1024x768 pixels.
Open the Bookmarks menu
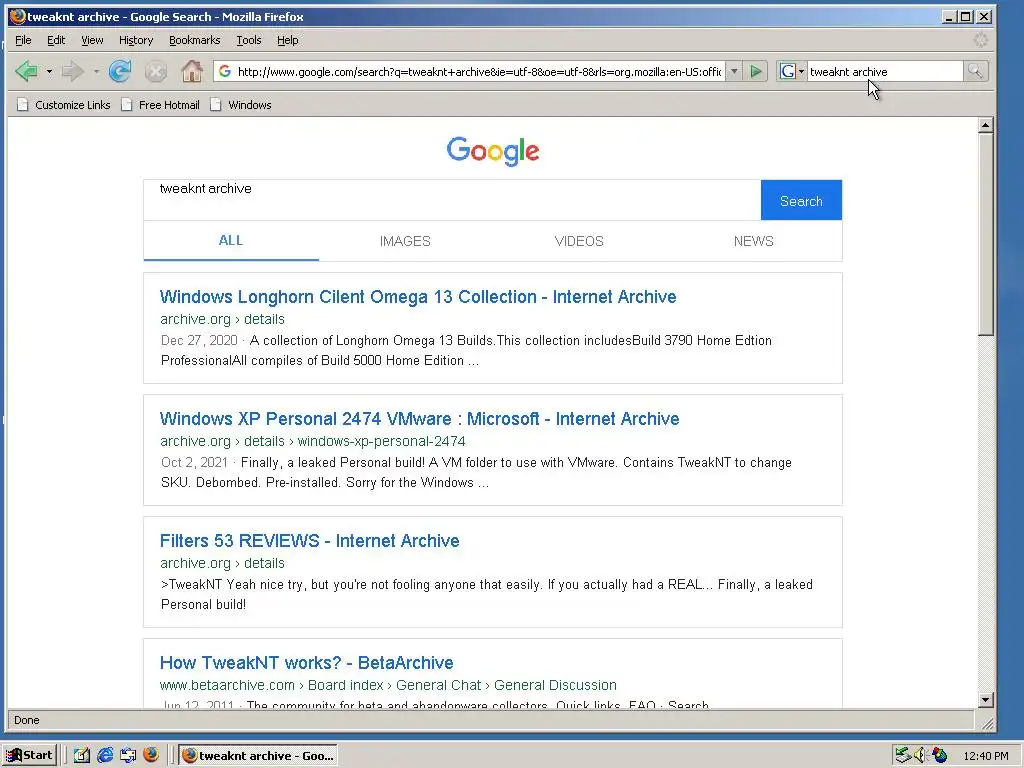(195, 40)
